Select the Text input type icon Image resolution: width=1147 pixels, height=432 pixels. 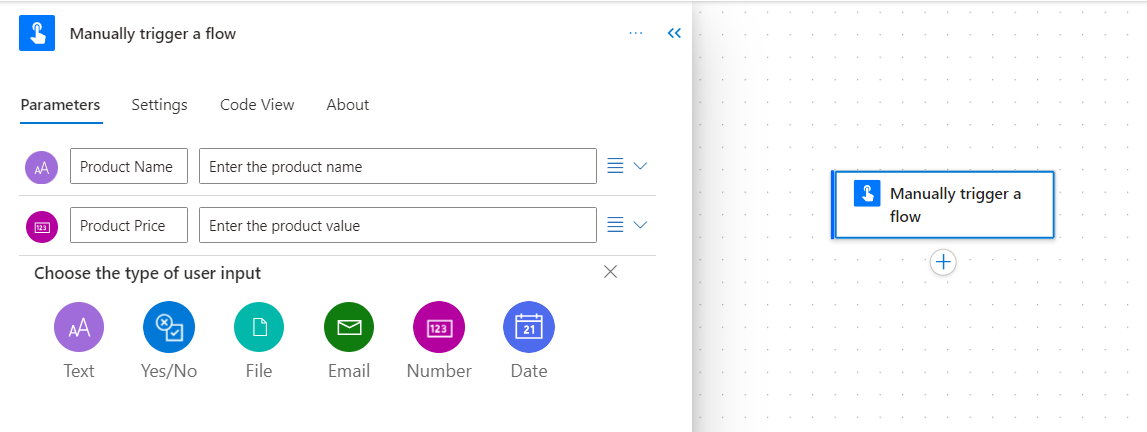coord(79,327)
